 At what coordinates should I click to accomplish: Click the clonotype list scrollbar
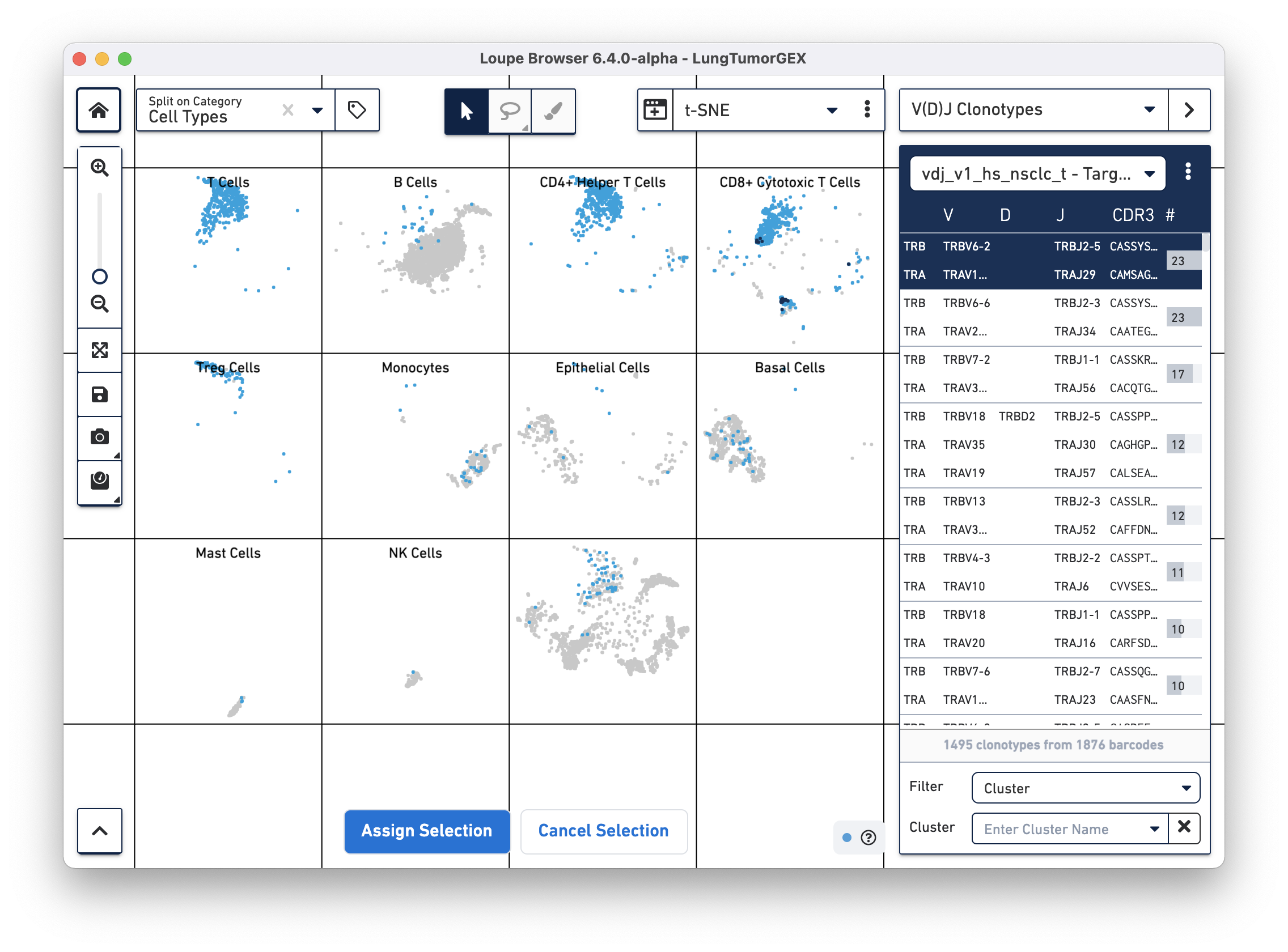(x=1205, y=242)
